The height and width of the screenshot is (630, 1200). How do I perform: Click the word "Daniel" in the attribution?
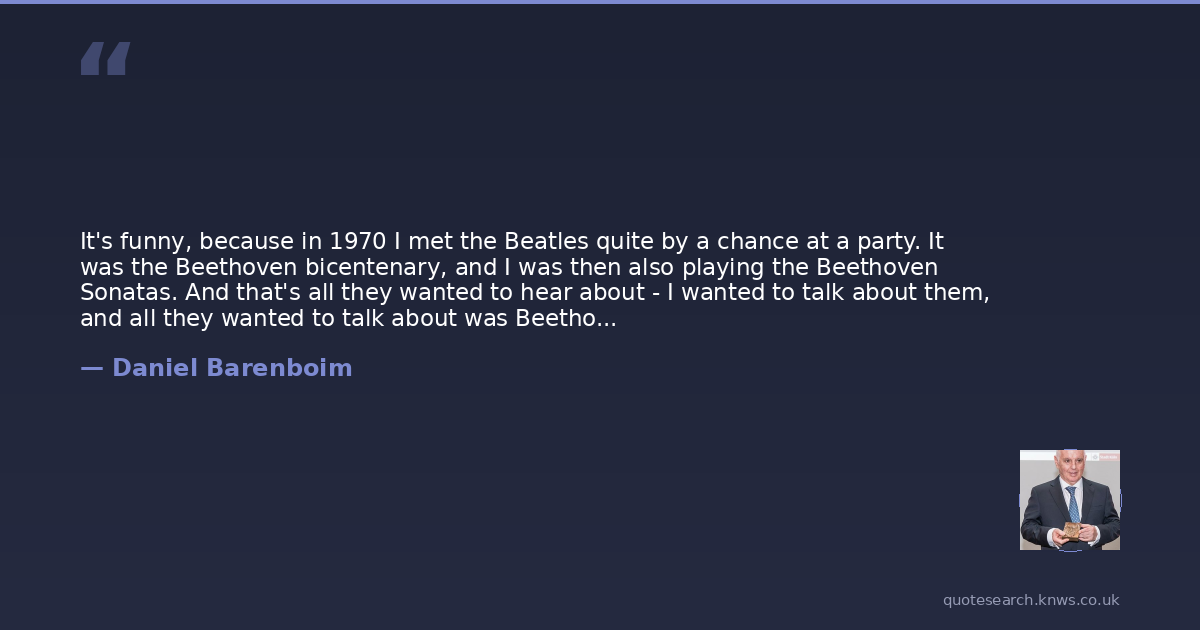click(x=155, y=368)
